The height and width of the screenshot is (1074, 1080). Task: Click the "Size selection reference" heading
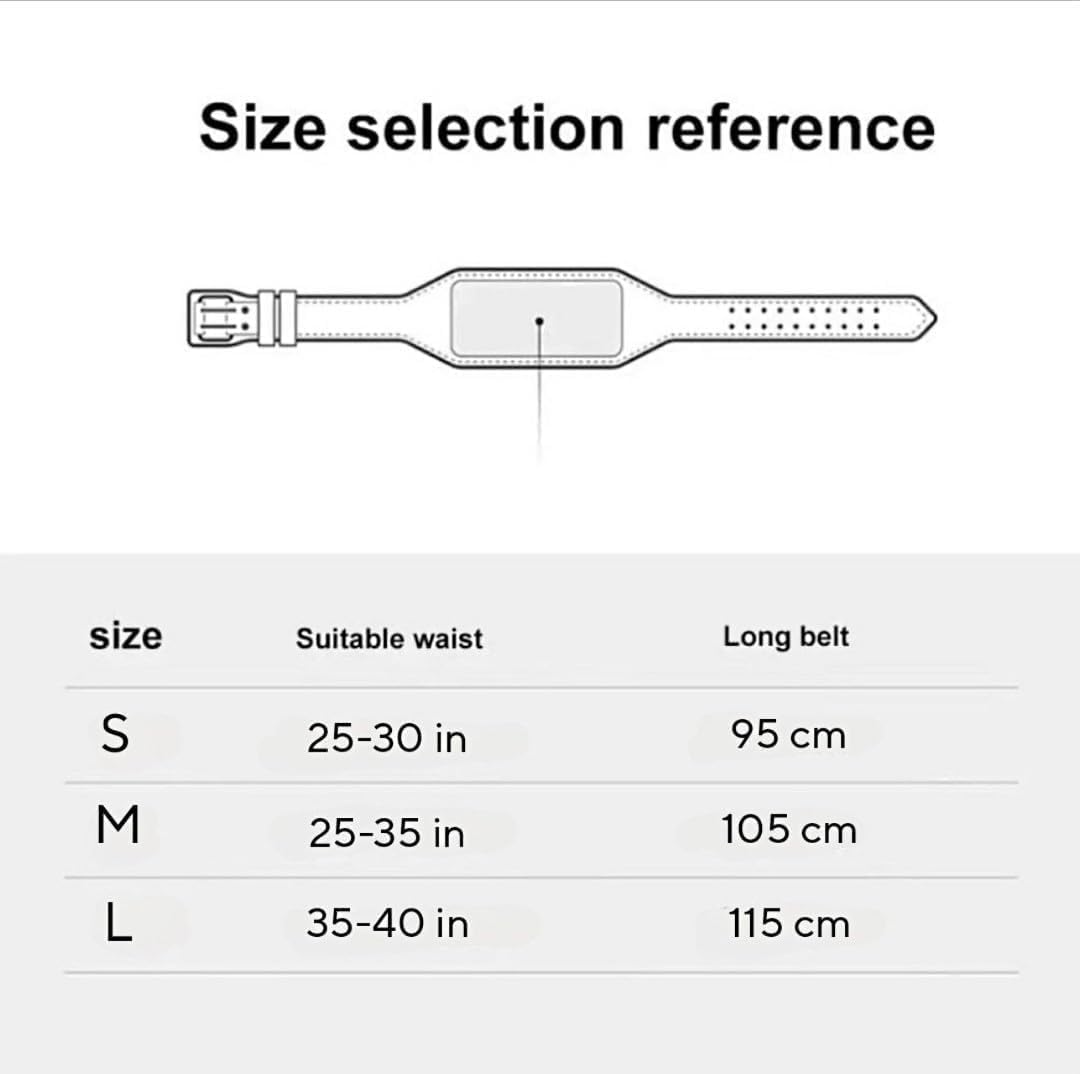coord(566,127)
